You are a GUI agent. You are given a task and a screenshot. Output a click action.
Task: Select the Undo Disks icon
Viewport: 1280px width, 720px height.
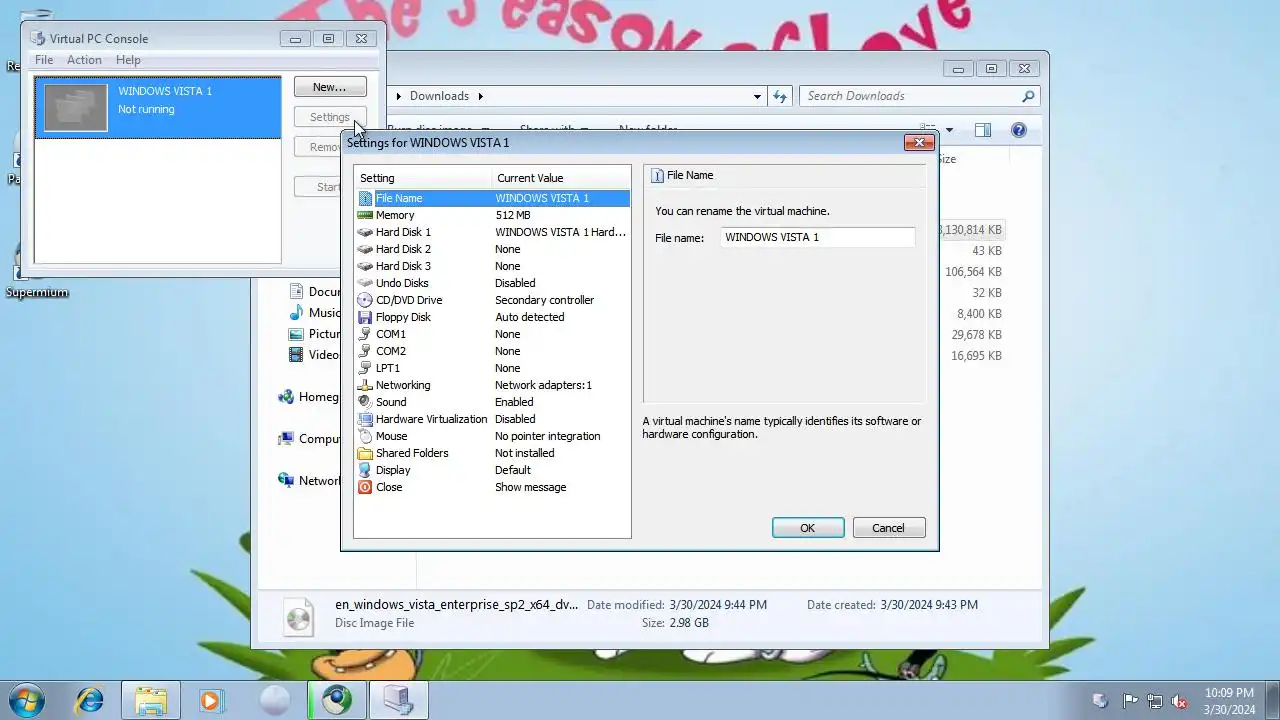[x=365, y=283]
